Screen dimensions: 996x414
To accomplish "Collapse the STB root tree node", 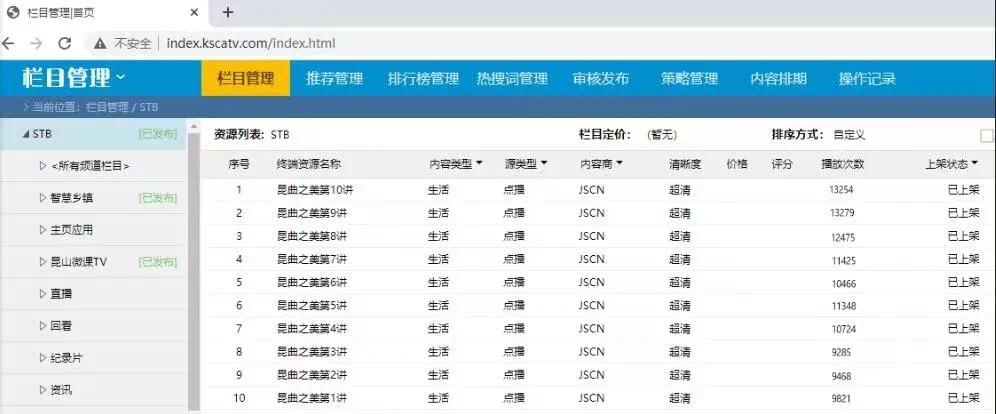I will [x=25, y=134].
